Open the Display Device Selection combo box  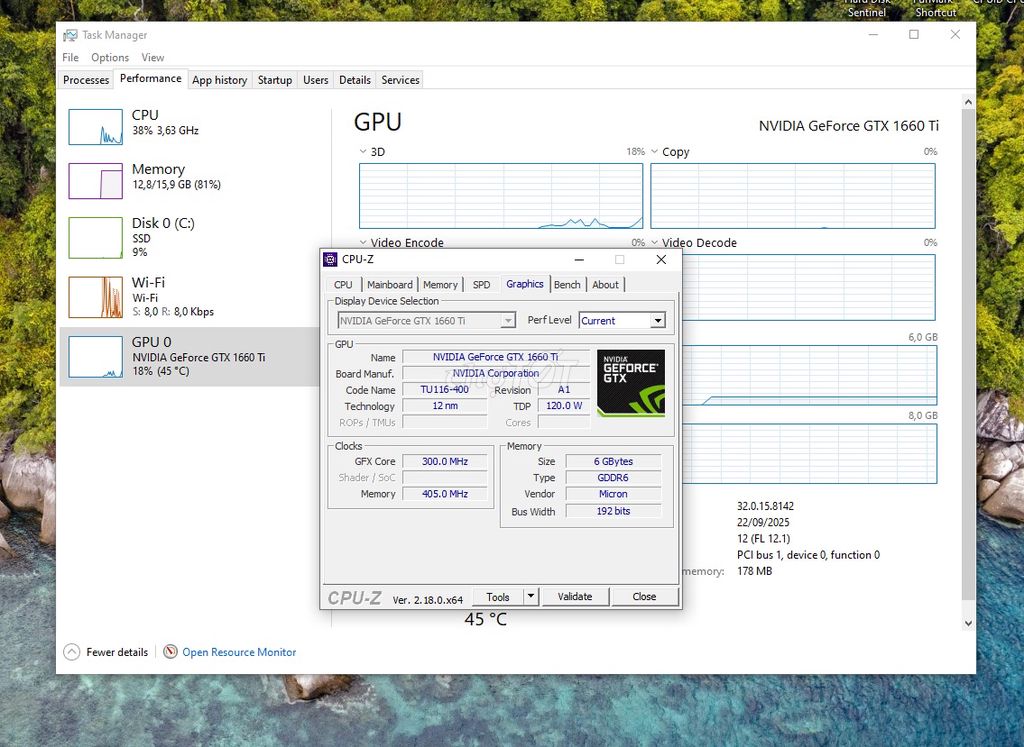click(x=426, y=321)
